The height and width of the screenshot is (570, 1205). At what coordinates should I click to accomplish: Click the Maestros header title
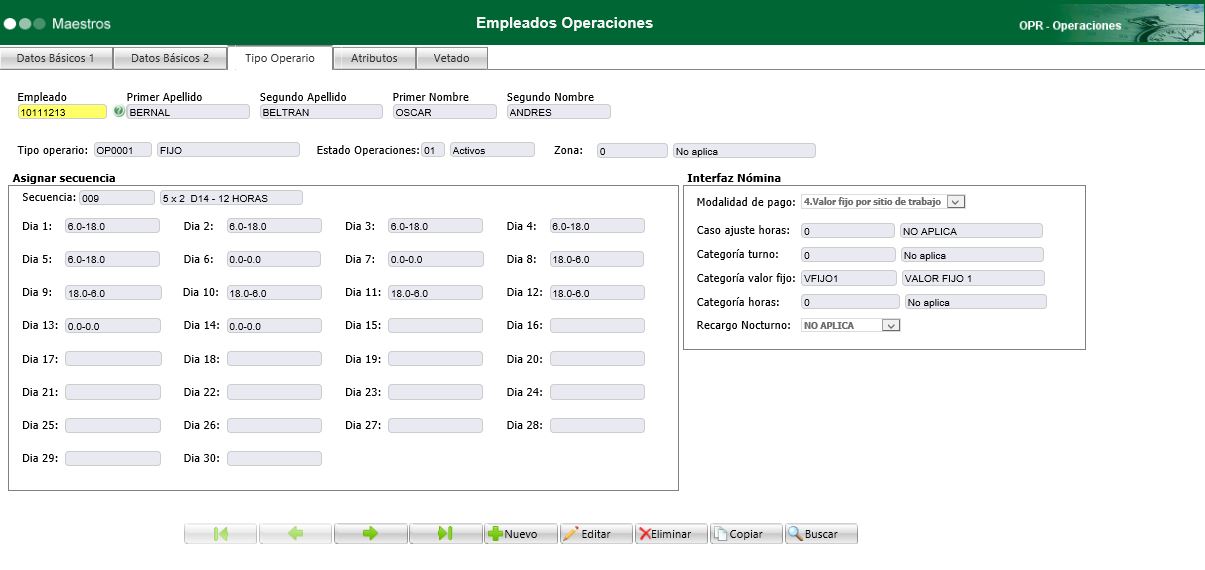click(x=81, y=23)
